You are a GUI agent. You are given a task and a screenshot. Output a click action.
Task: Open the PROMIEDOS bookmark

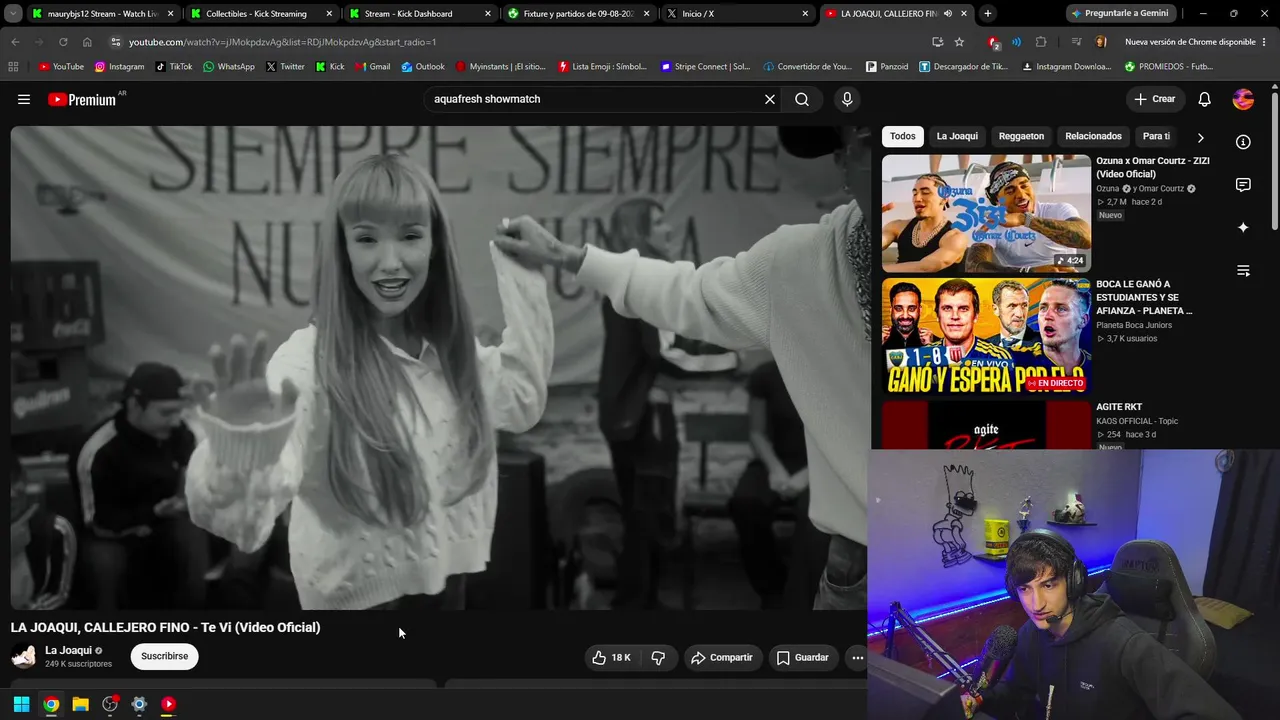tap(1169, 67)
